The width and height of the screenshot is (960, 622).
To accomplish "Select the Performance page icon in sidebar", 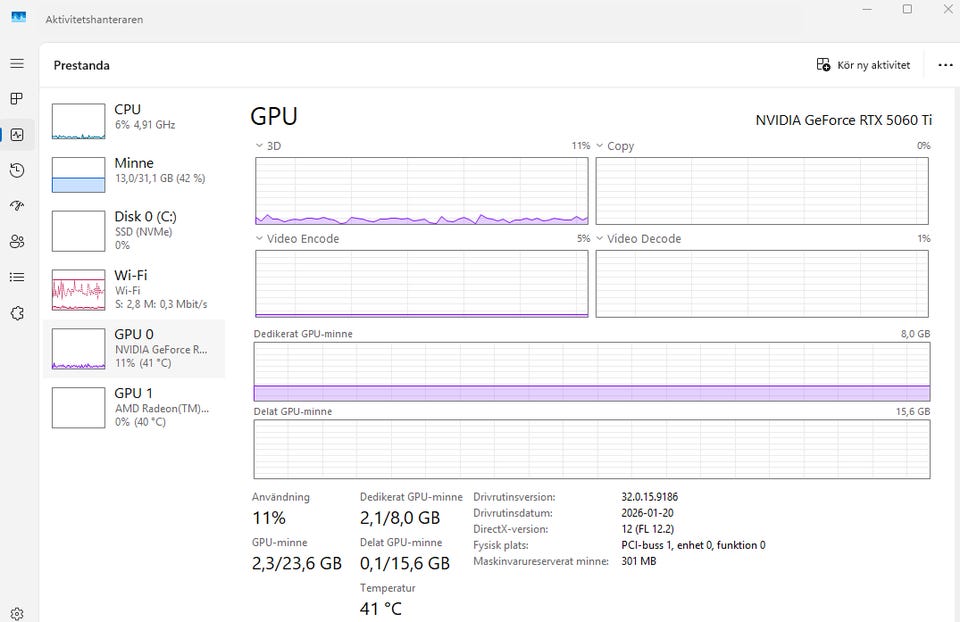I will click(x=17, y=135).
